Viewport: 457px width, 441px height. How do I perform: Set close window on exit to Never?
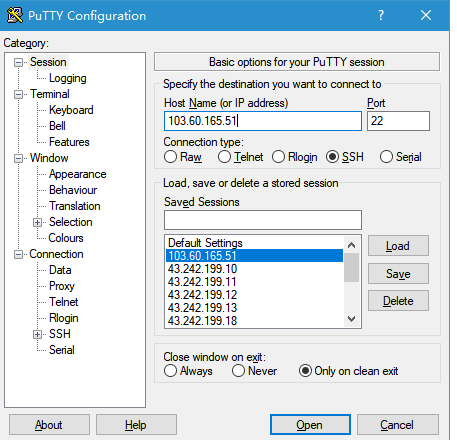(x=238, y=371)
